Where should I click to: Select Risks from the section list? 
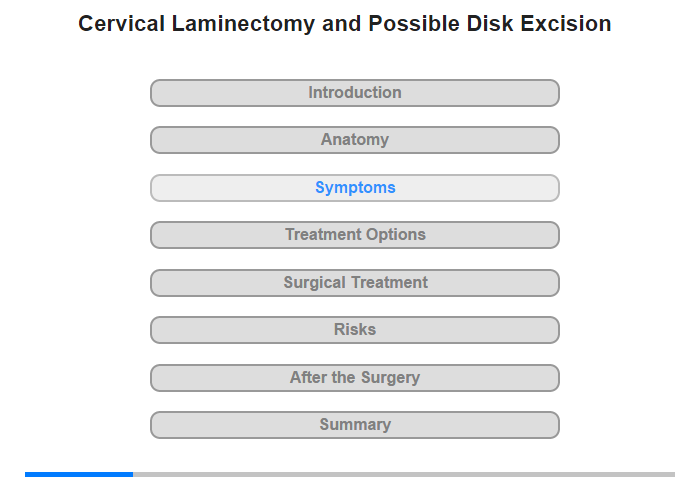(x=354, y=330)
